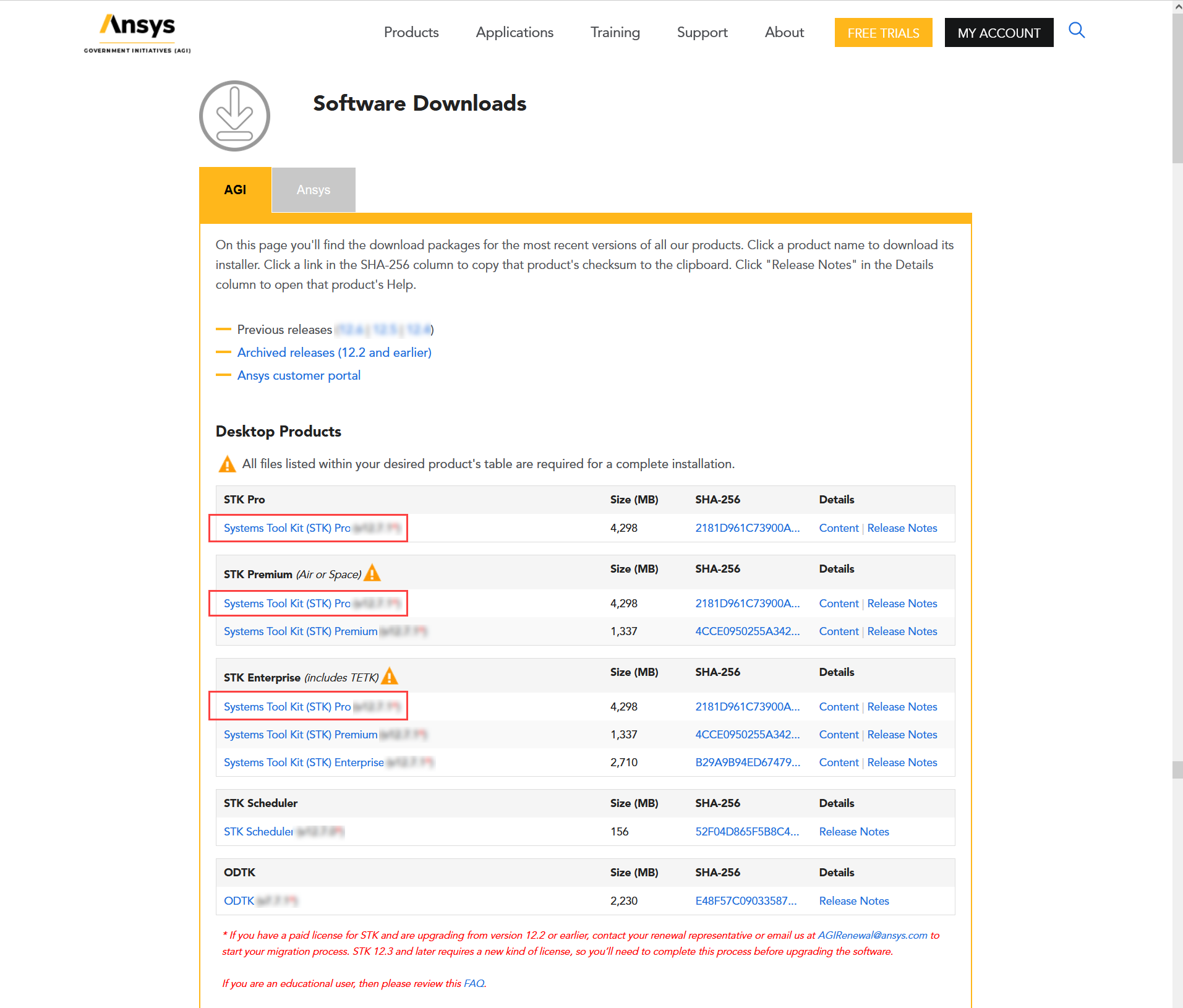Click warning icon beside All files listed notice

pyautogui.click(x=228, y=464)
